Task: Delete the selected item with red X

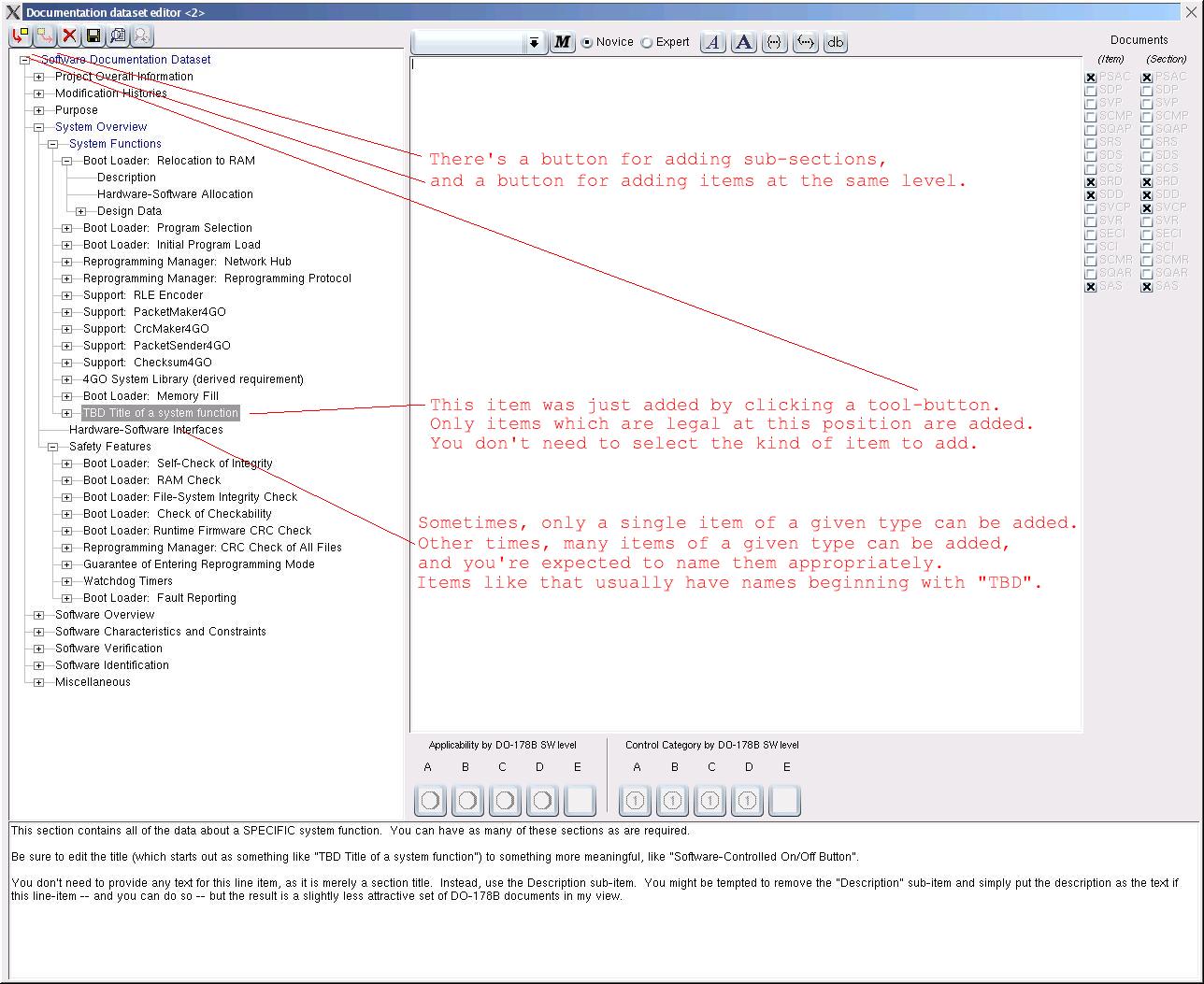Action: click(x=69, y=36)
